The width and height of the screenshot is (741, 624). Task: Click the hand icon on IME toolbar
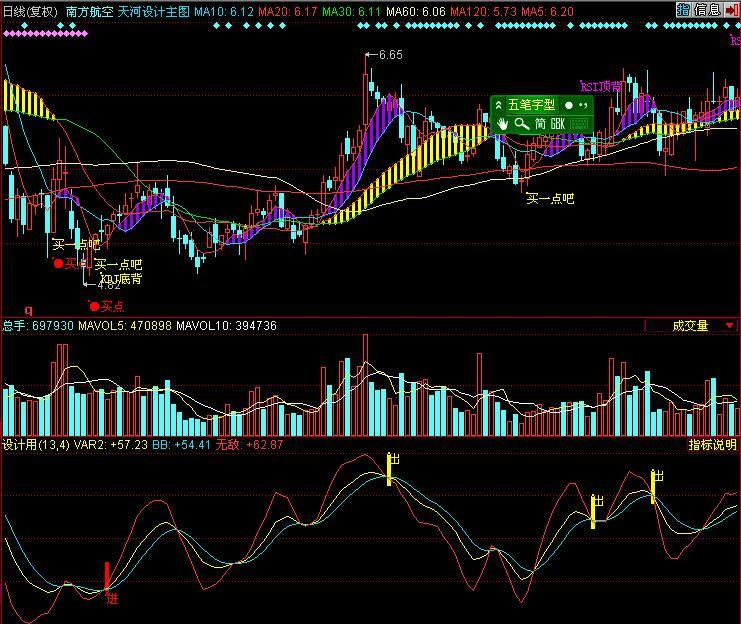502,123
